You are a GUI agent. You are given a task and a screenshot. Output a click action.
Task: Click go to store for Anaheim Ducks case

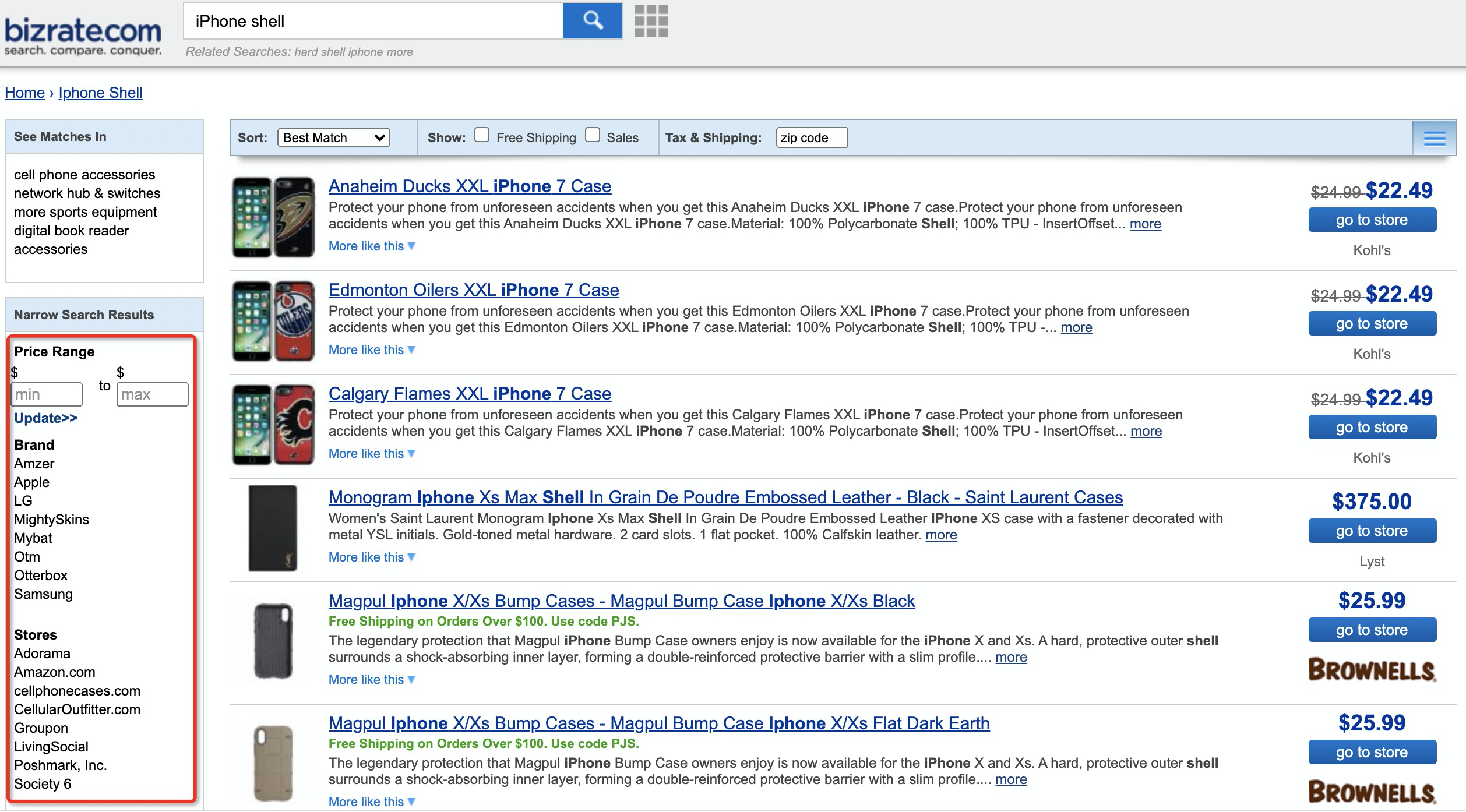(1372, 220)
